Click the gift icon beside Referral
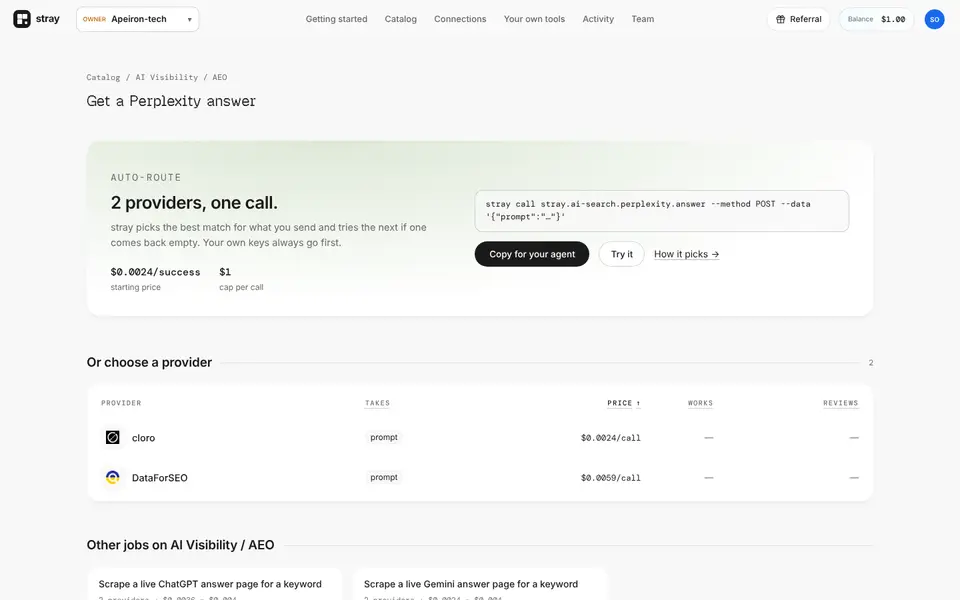 coord(781,19)
